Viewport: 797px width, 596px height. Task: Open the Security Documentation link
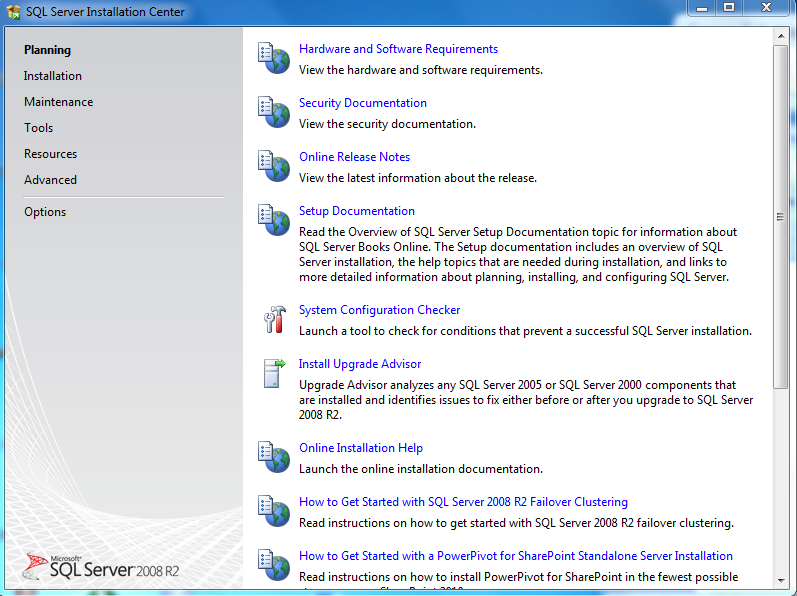(x=362, y=103)
